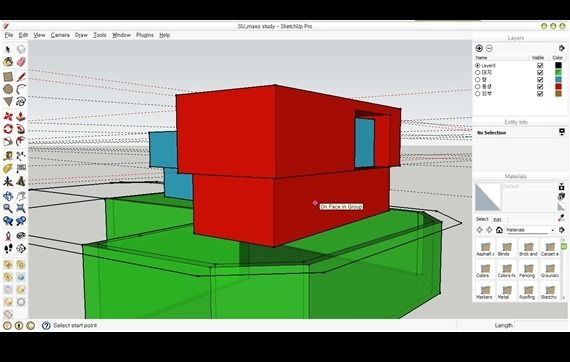
Task: Set the brown-swatch layer as active
Action: pyautogui.click(x=478, y=94)
